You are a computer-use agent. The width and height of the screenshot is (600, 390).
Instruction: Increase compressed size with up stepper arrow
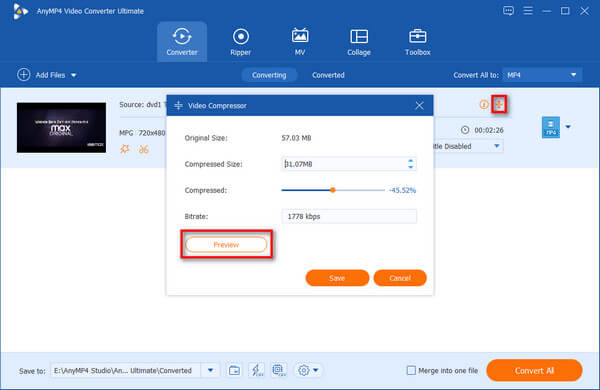tap(411, 161)
